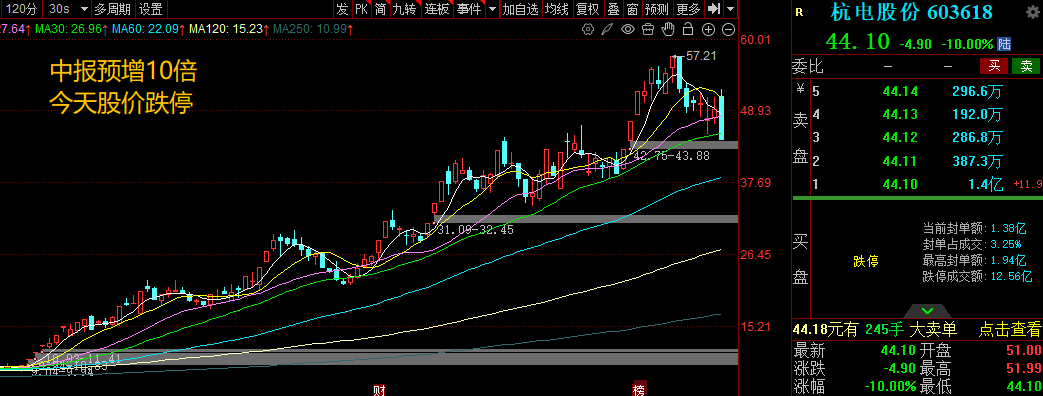Click the yellow 跌停 limit-down label
This screenshot has height=396, width=1043.
[x=866, y=262]
